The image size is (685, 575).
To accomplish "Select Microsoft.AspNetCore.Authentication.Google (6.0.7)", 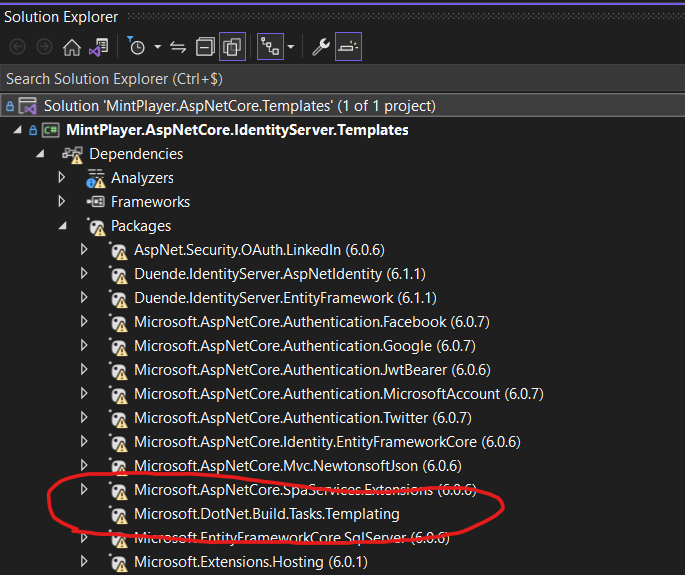I will [x=304, y=346].
